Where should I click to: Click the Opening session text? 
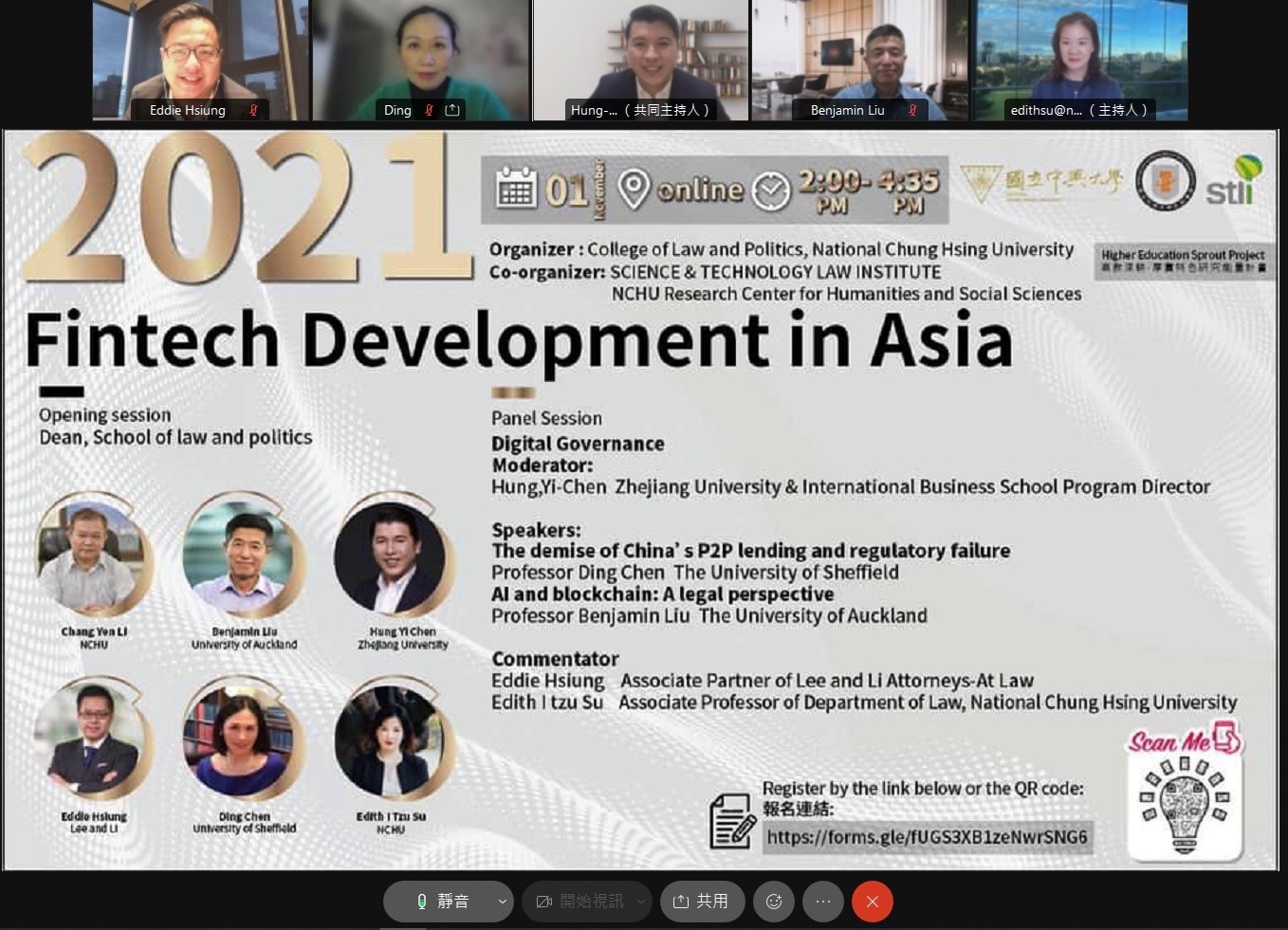(x=105, y=415)
